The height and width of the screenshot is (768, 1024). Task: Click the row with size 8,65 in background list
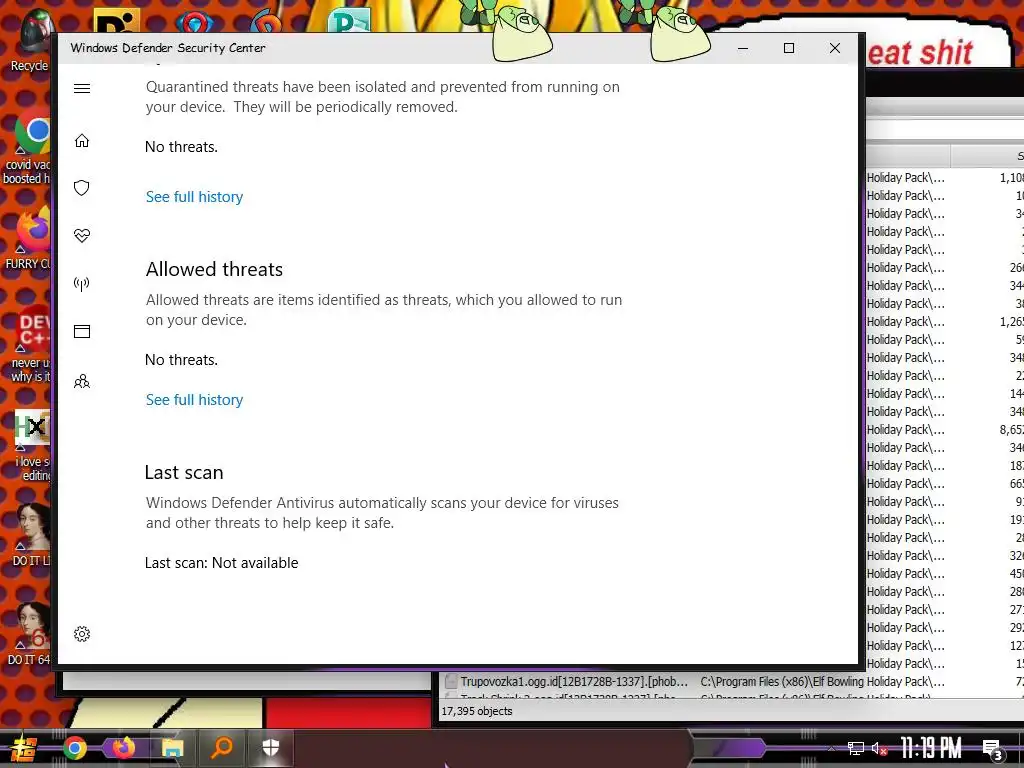pos(945,430)
